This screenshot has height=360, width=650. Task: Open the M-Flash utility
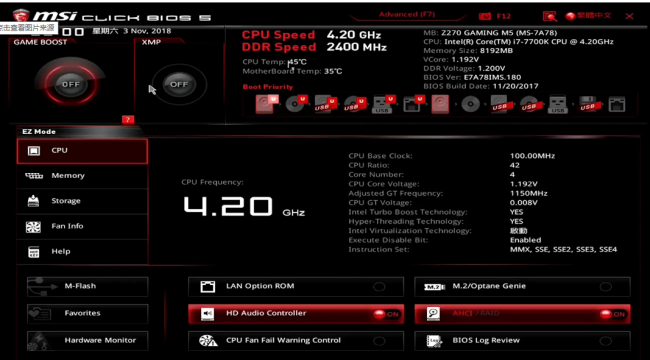(x=87, y=287)
